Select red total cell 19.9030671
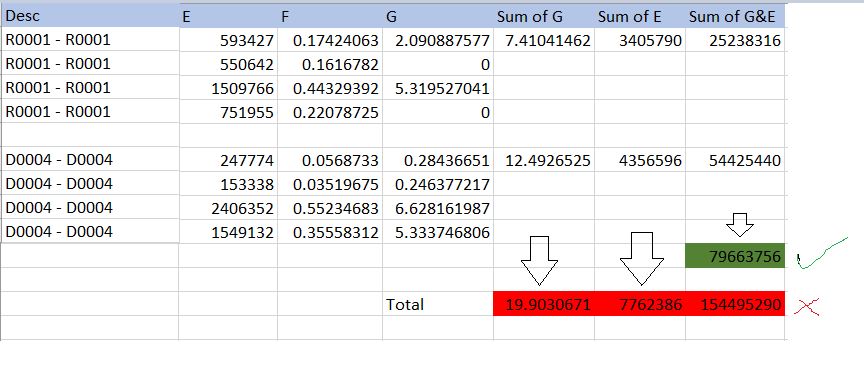Viewport: 864px width, 377px height. [x=544, y=304]
